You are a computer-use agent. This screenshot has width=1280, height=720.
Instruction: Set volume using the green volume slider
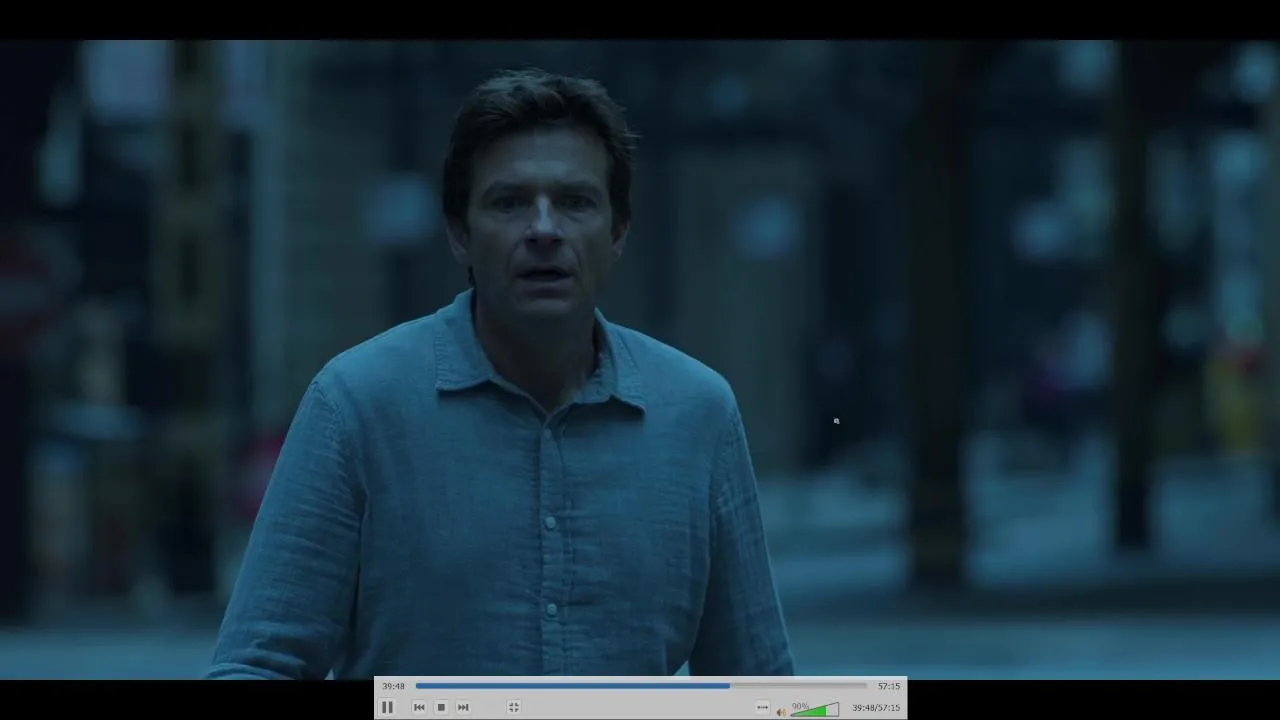815,709
